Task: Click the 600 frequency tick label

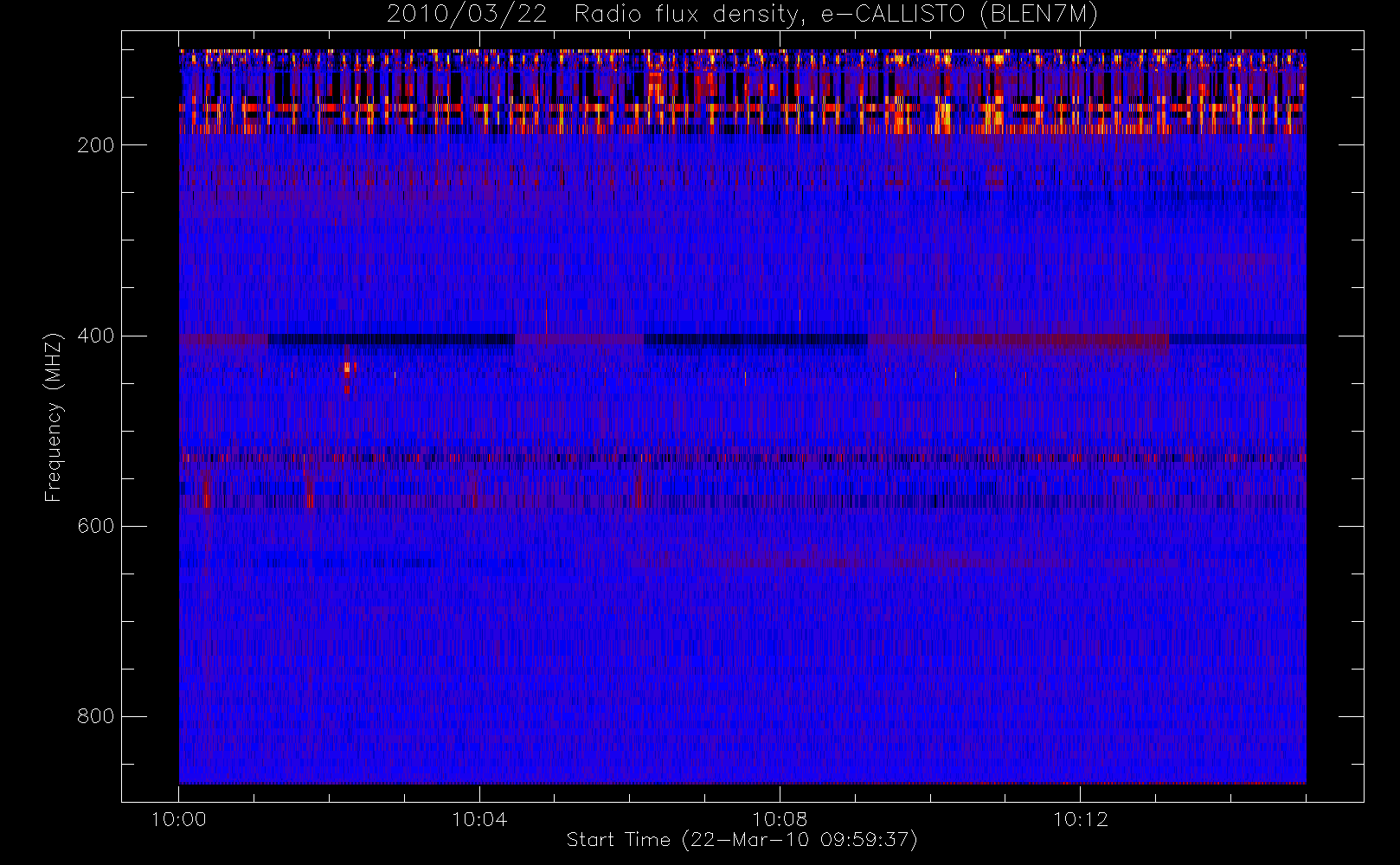Action: tap(95, 526)
